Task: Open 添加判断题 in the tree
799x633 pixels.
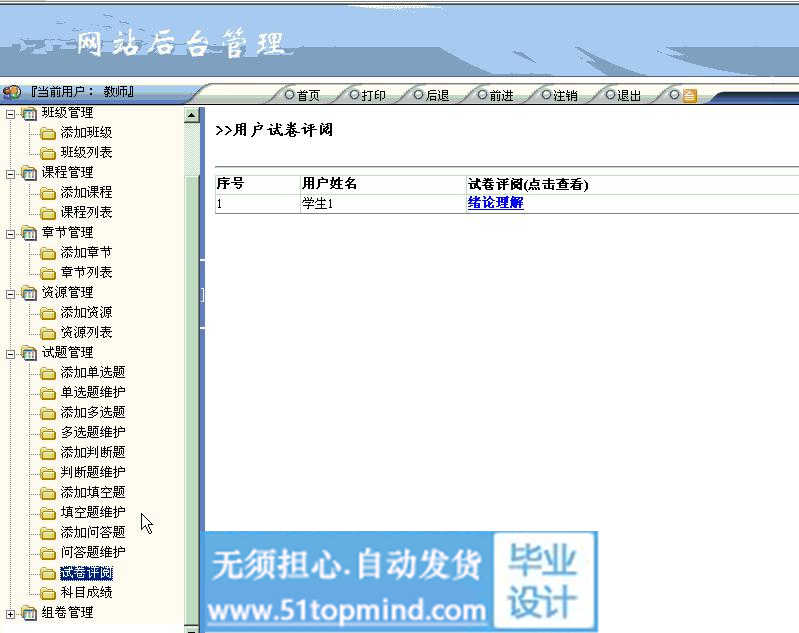Action: pyautogui.click(x=93, y=452)
